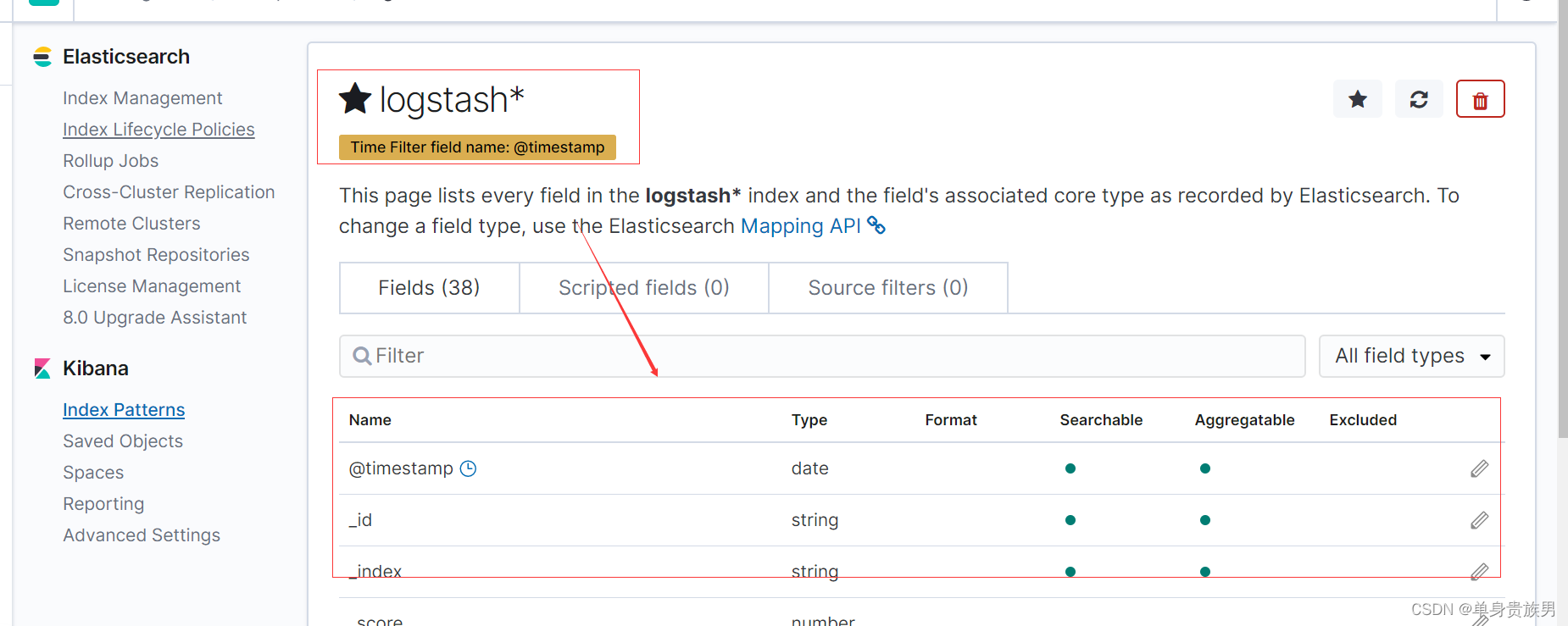
Task: Open License Management
Action: point(152,286)
